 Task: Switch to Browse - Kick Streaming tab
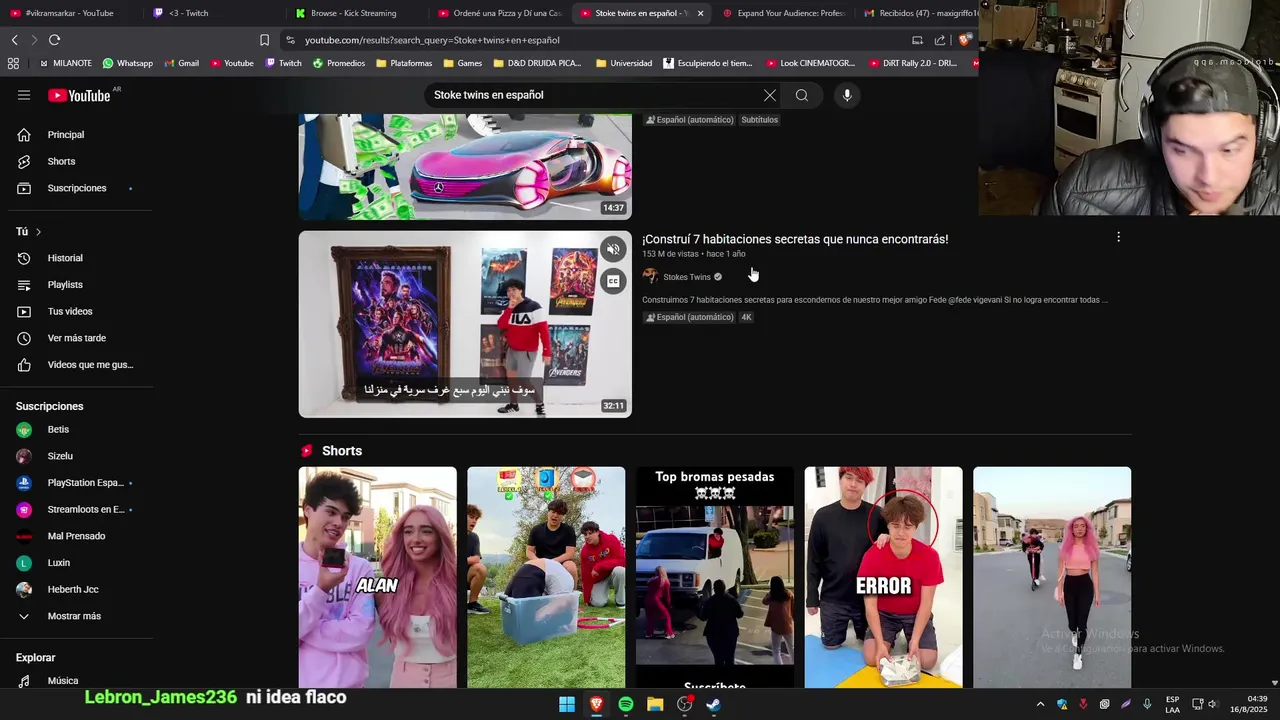coord(353,13)
